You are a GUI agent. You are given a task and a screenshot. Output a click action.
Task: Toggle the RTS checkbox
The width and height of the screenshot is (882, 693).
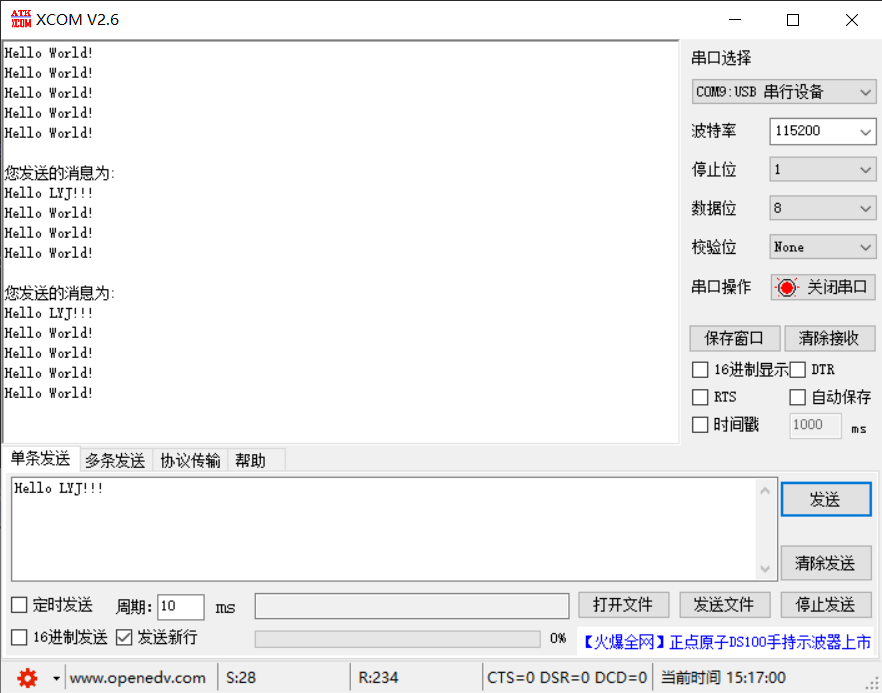pos(700,397)
